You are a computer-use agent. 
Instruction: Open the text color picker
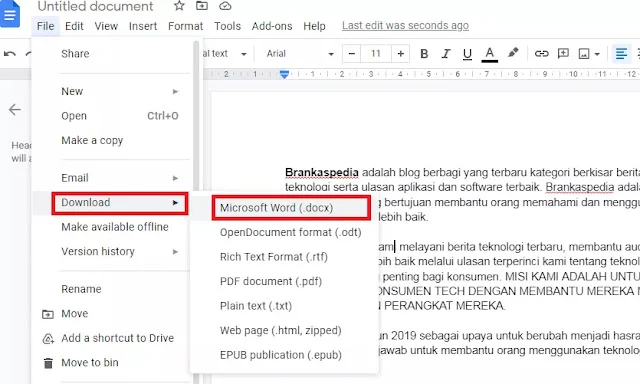(x=489, y=54)
